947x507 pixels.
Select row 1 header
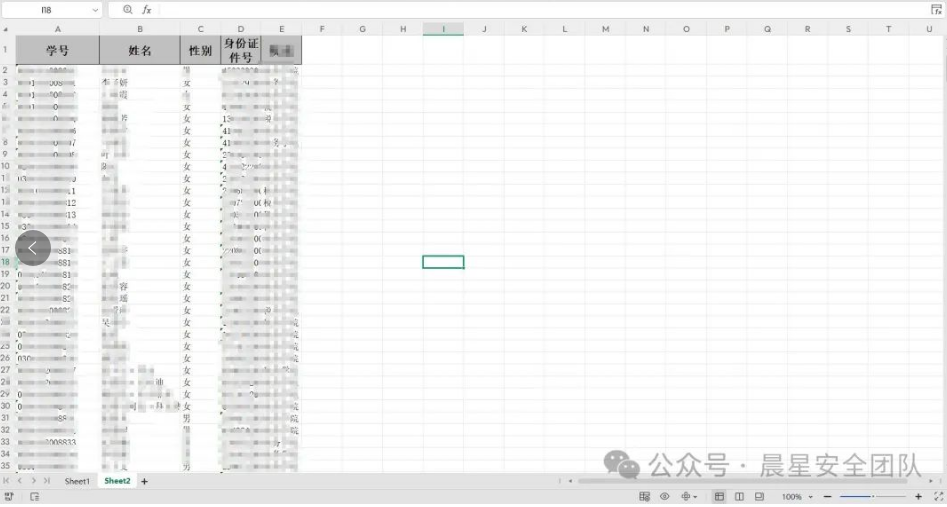coord(5,50)
